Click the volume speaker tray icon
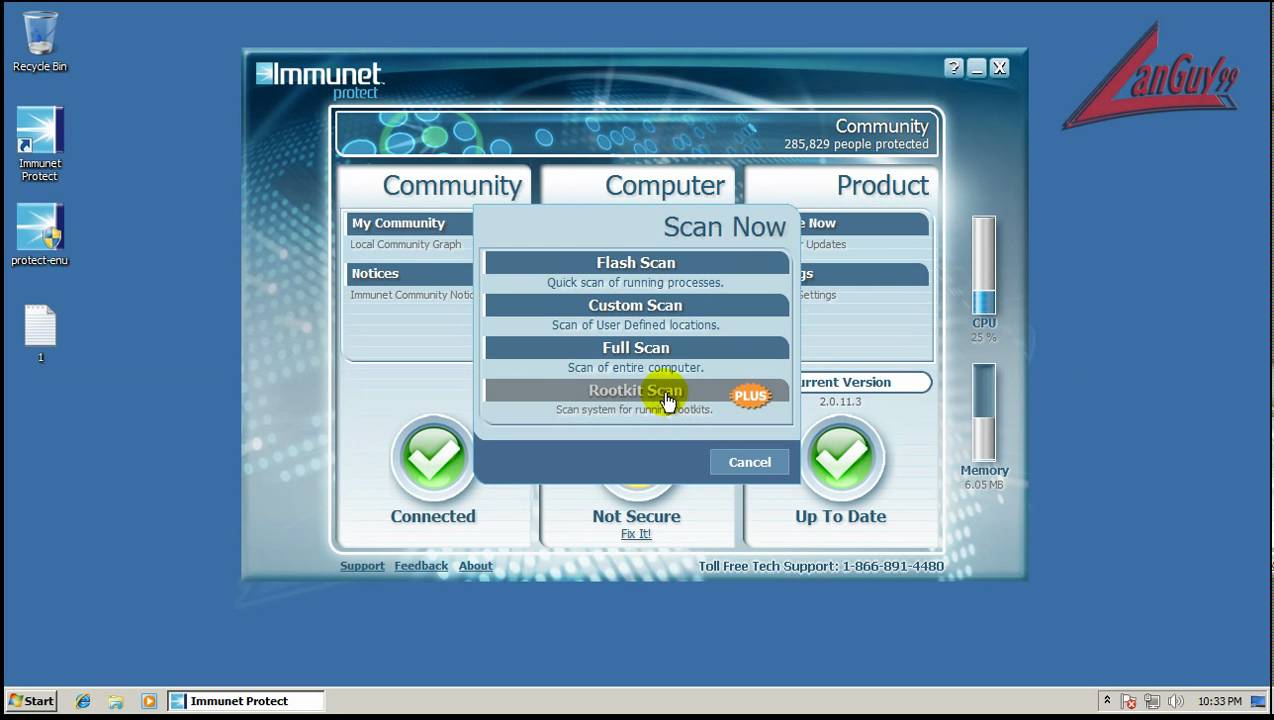Image resolution: width=1274 pixels, height=720 pixels. point(1176,701)
